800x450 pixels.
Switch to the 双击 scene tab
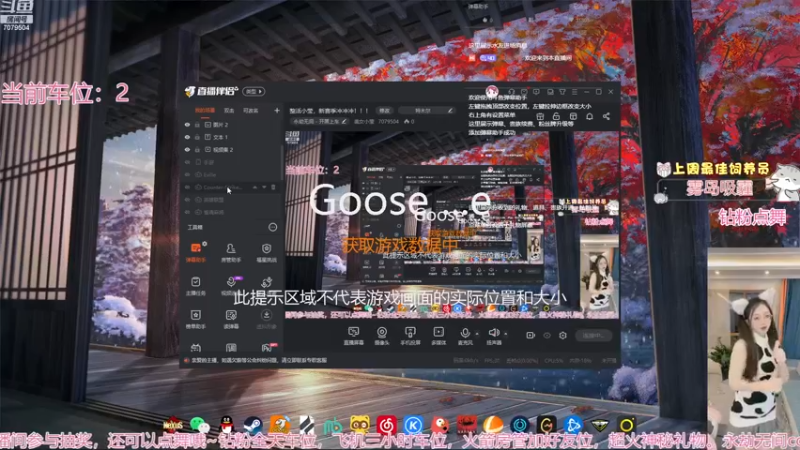[229, 110]
